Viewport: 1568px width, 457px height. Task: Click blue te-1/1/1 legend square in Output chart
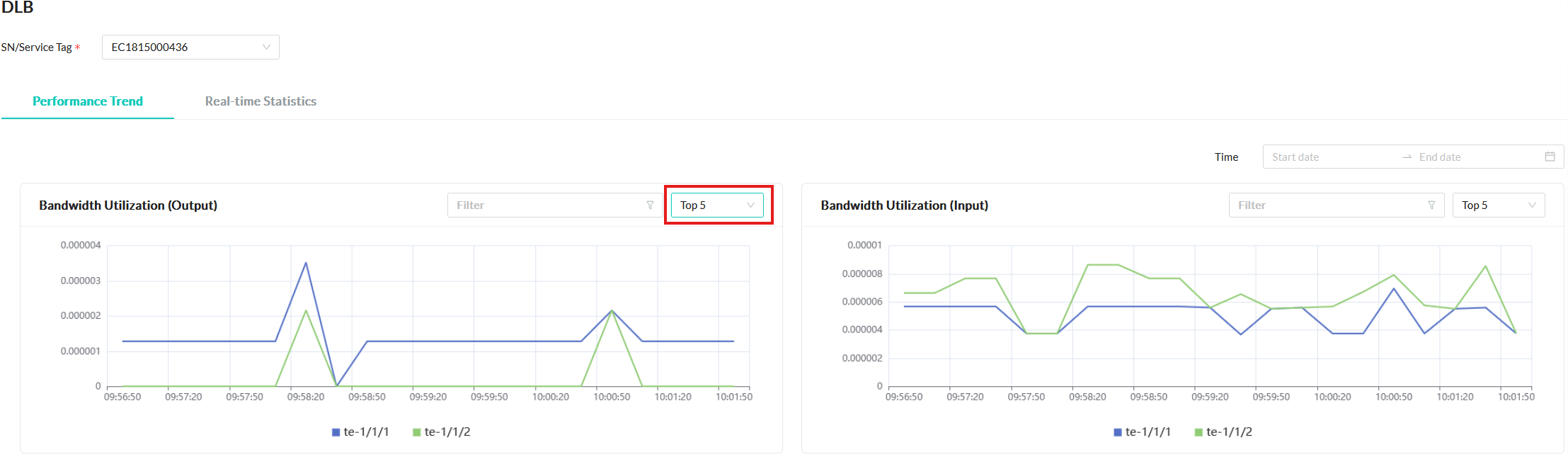[336, 432]
